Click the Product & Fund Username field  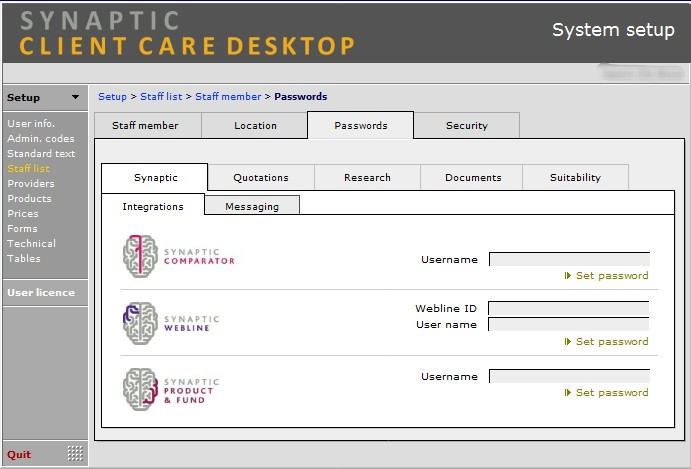569,376
